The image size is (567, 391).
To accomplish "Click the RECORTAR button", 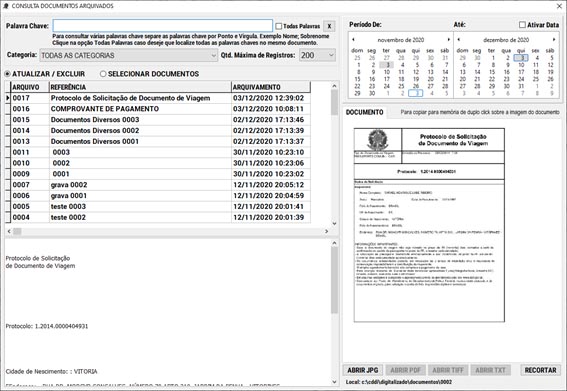I will [541, 370].
